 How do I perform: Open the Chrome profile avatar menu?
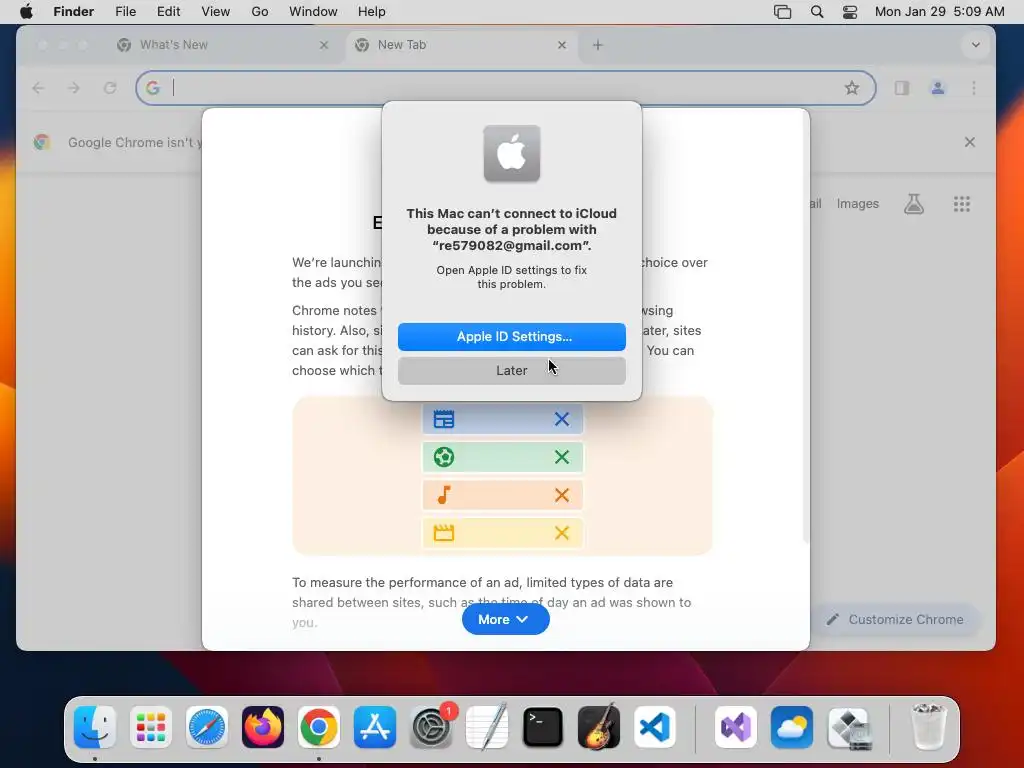tap(938, 88)
